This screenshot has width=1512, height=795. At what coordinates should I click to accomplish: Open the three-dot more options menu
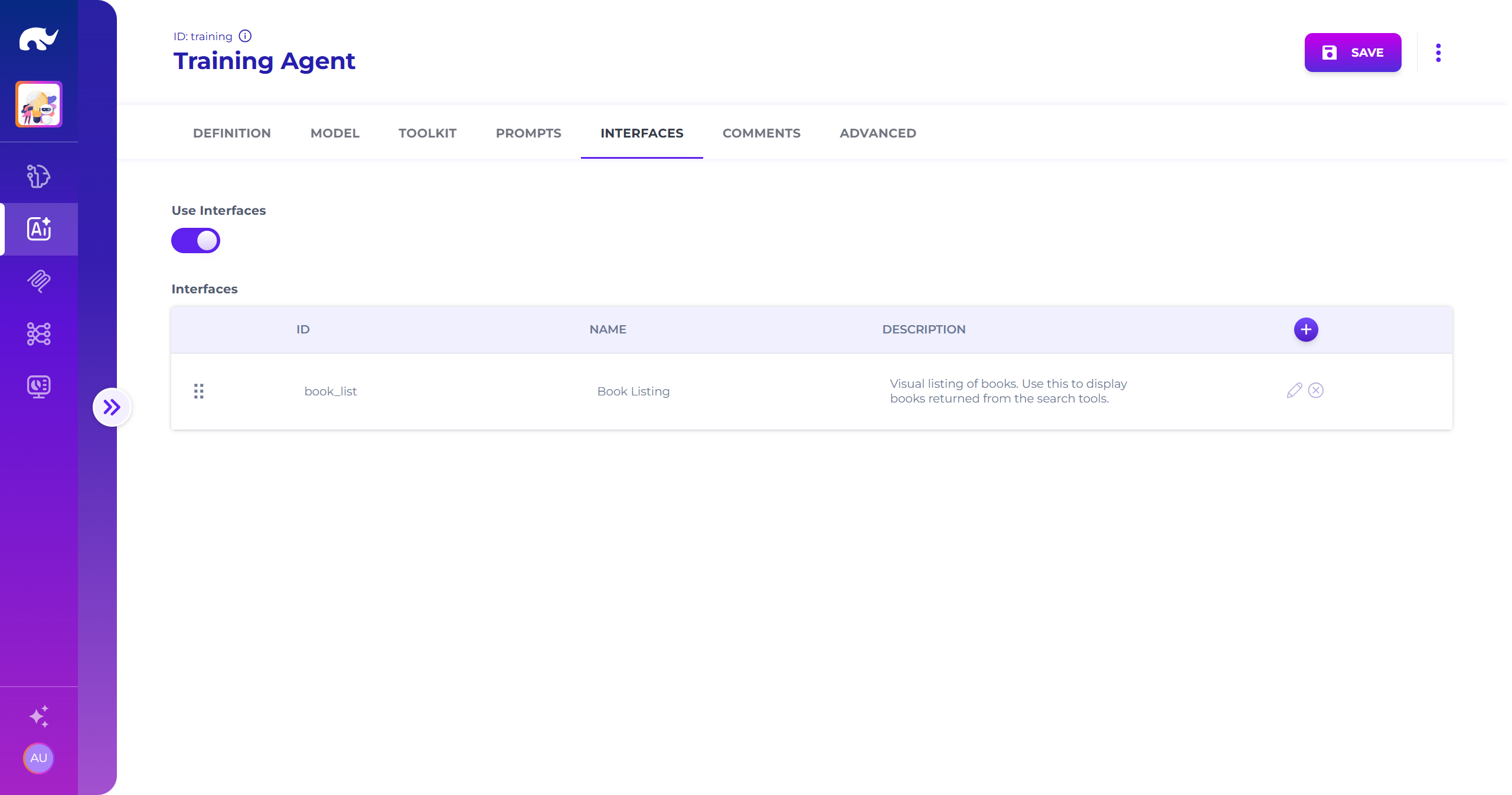(x=1438, y=53)
